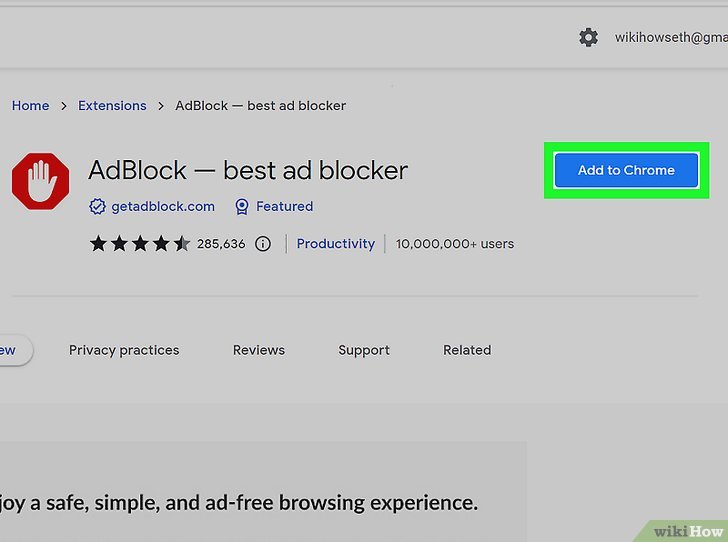728x542 pixels.
Task: Switch to Related tab
Action: [x=467, y=350]
